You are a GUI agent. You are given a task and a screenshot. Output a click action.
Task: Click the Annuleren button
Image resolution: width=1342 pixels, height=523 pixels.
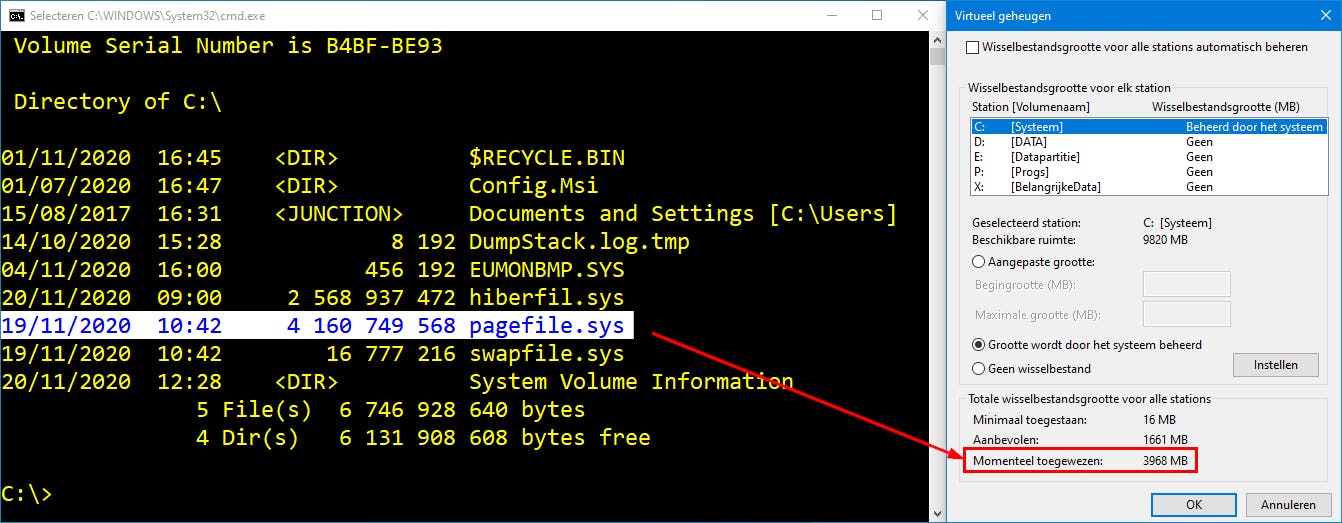tap(1288, 504)
